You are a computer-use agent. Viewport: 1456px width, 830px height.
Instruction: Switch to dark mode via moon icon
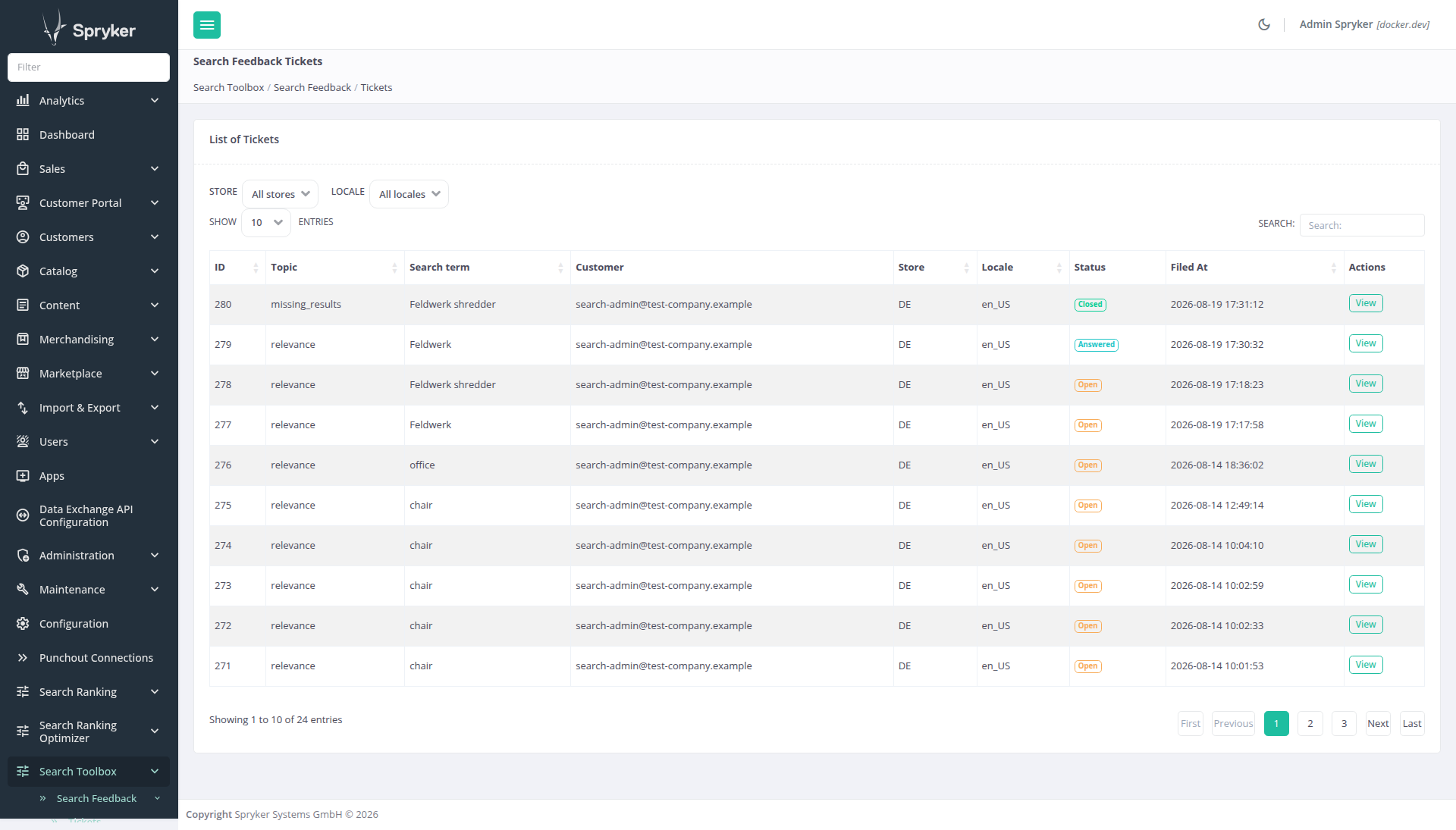(1264, 24)
